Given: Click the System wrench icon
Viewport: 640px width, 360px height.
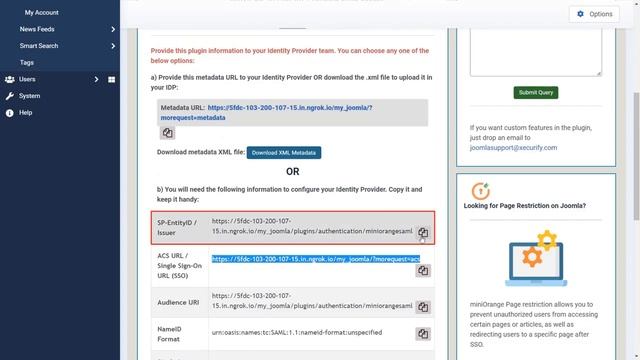Looking at the screenshot, I should 10,96.
